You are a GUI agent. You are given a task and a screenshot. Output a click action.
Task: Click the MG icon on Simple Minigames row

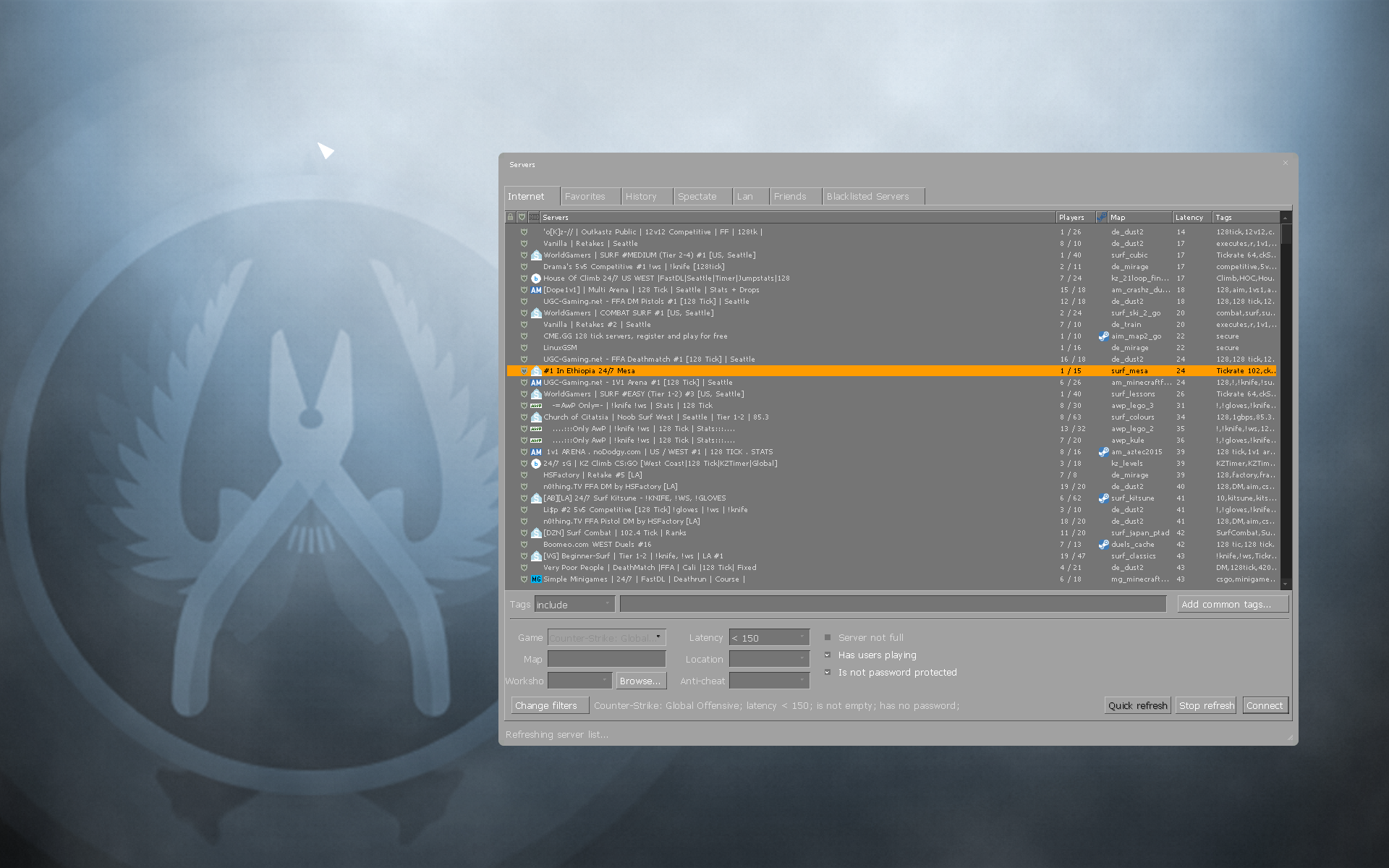[x=536, y=579]
